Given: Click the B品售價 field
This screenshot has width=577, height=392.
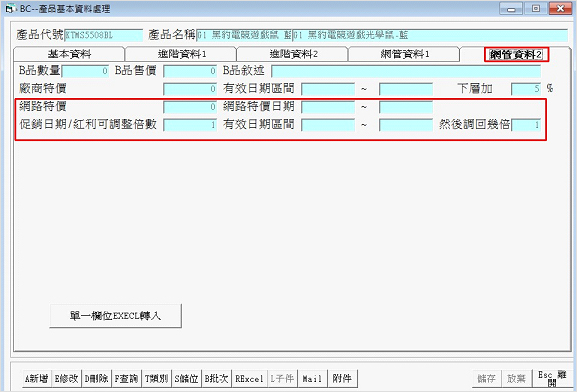Looking at the screenshot, I should pos(190,71).
